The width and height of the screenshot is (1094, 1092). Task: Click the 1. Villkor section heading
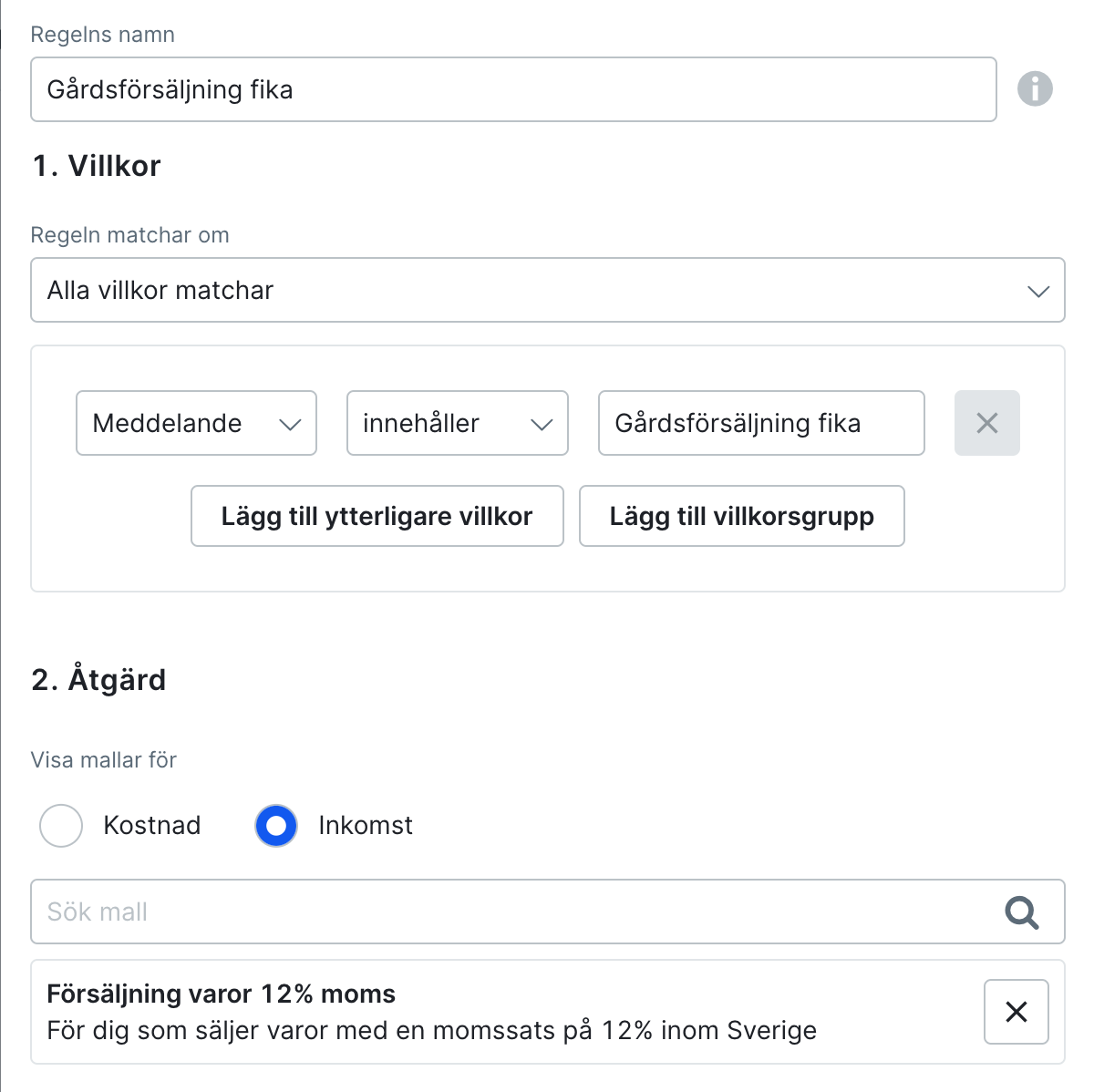click(x=97, y=166)
